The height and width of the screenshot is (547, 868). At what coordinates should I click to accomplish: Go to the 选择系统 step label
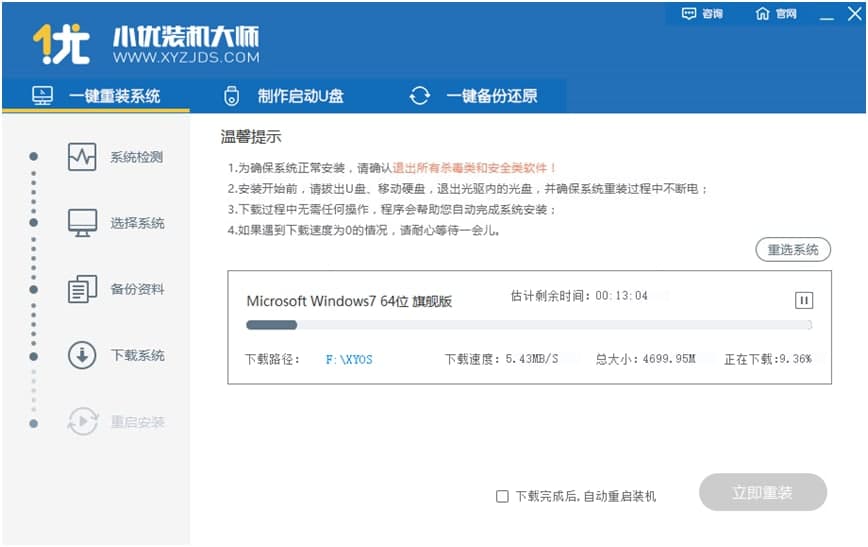pyautogui.click(x=137, y=223)
